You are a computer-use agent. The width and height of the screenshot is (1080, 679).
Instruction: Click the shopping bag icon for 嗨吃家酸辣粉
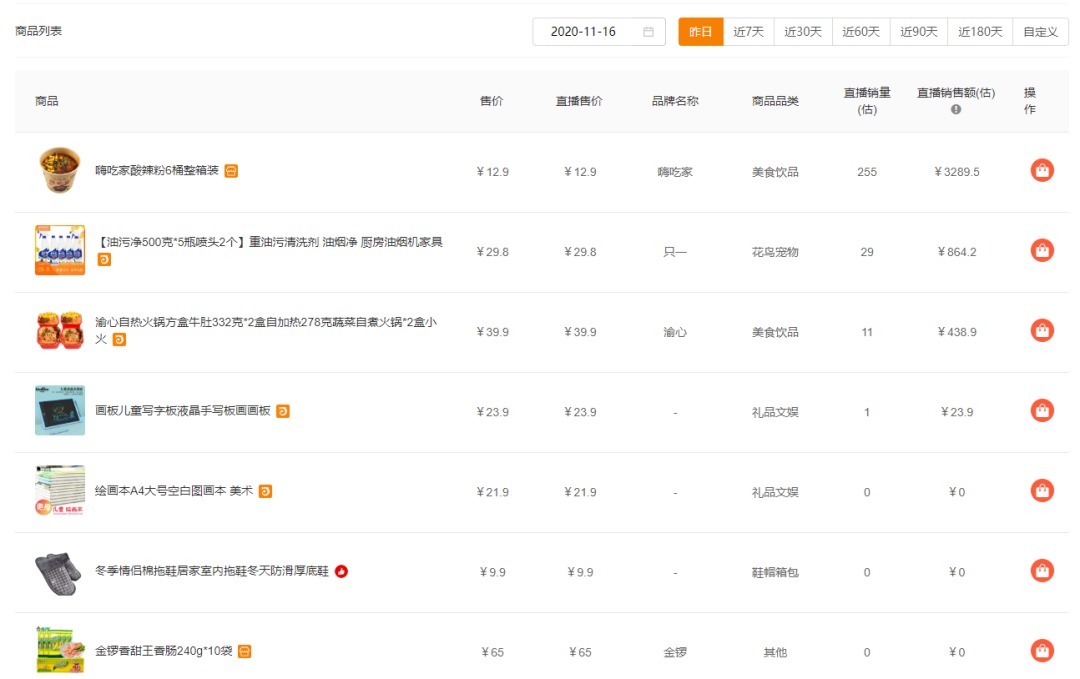click(1042, 171)
